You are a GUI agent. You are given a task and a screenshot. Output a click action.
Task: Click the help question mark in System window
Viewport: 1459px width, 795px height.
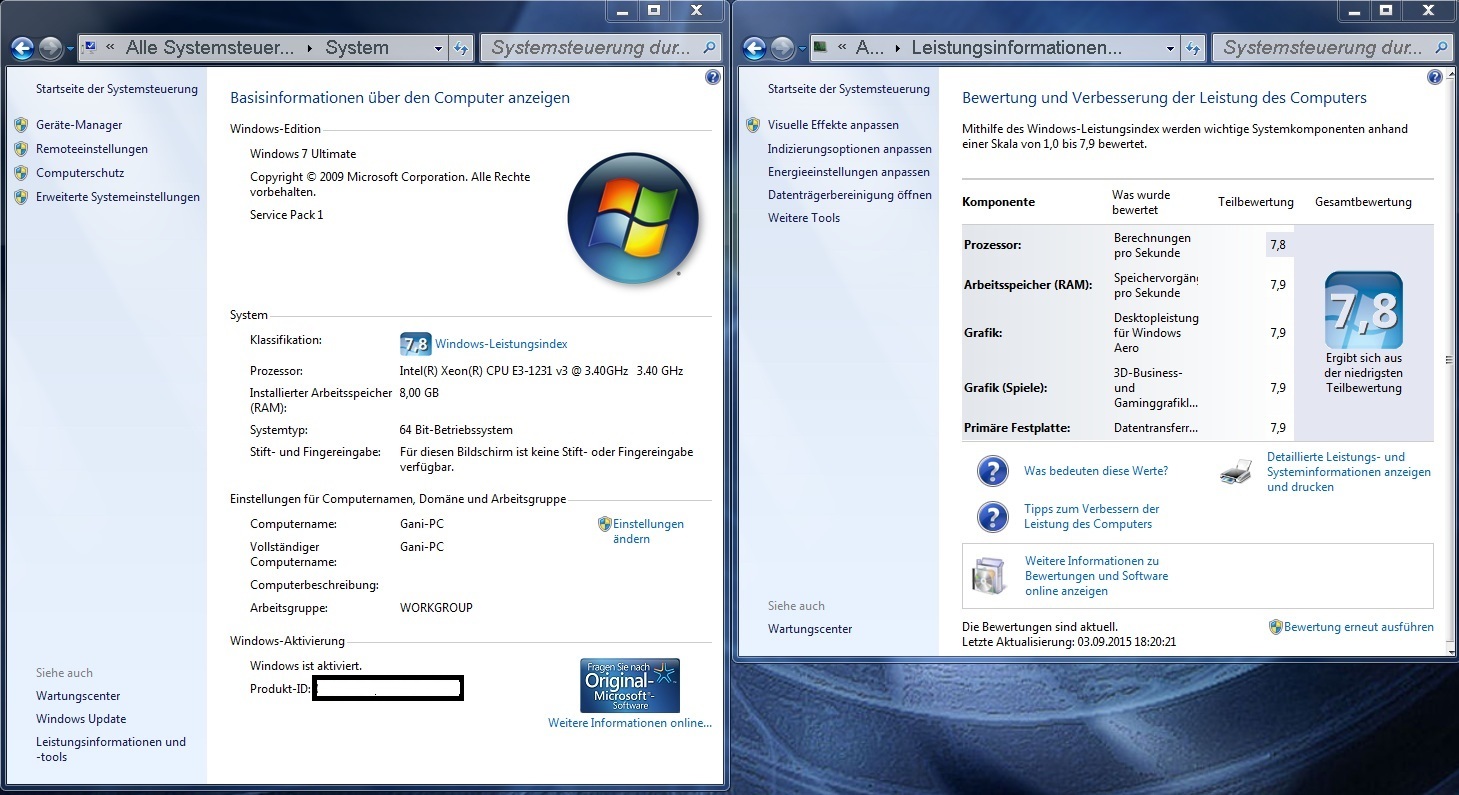tap(713, 77)
